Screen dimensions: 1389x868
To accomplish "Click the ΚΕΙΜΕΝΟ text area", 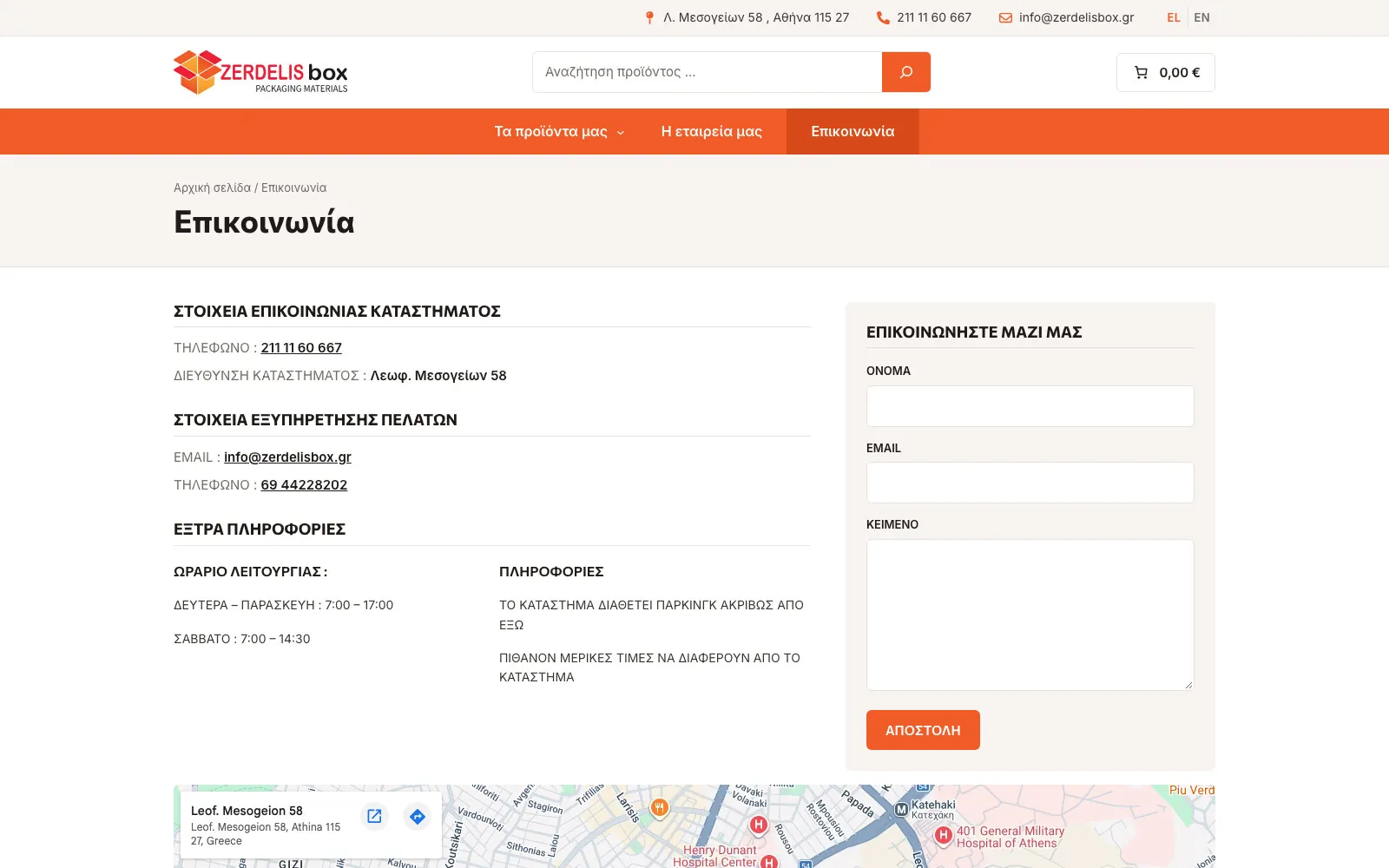I will pos(1030,615).
